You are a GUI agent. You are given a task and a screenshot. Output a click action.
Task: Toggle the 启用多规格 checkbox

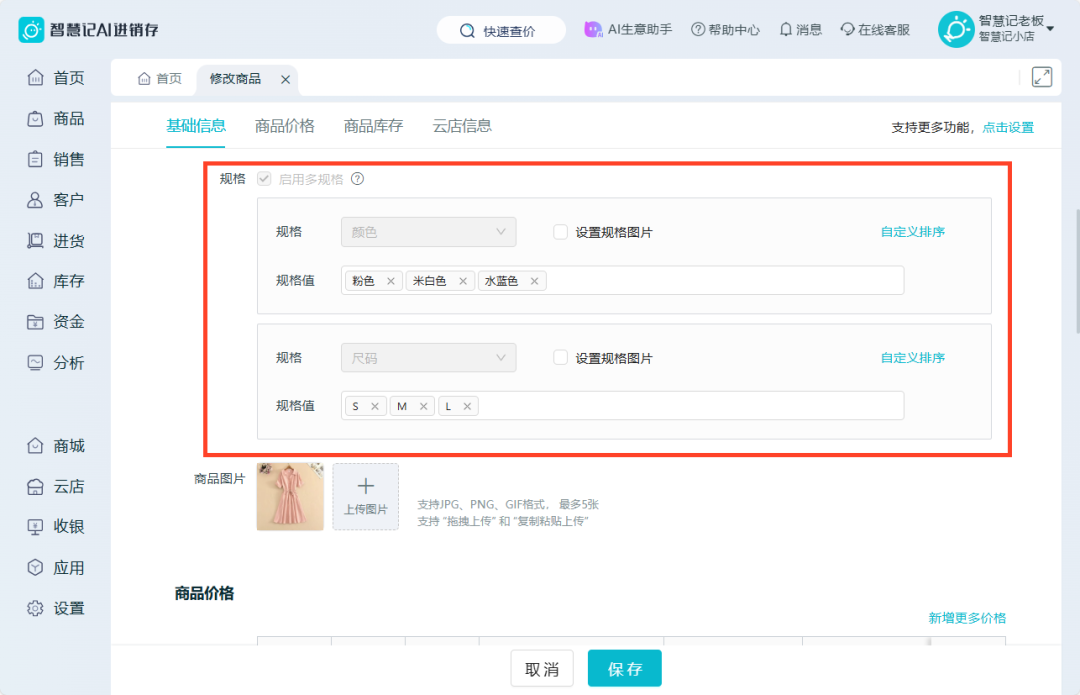(264, 179)
